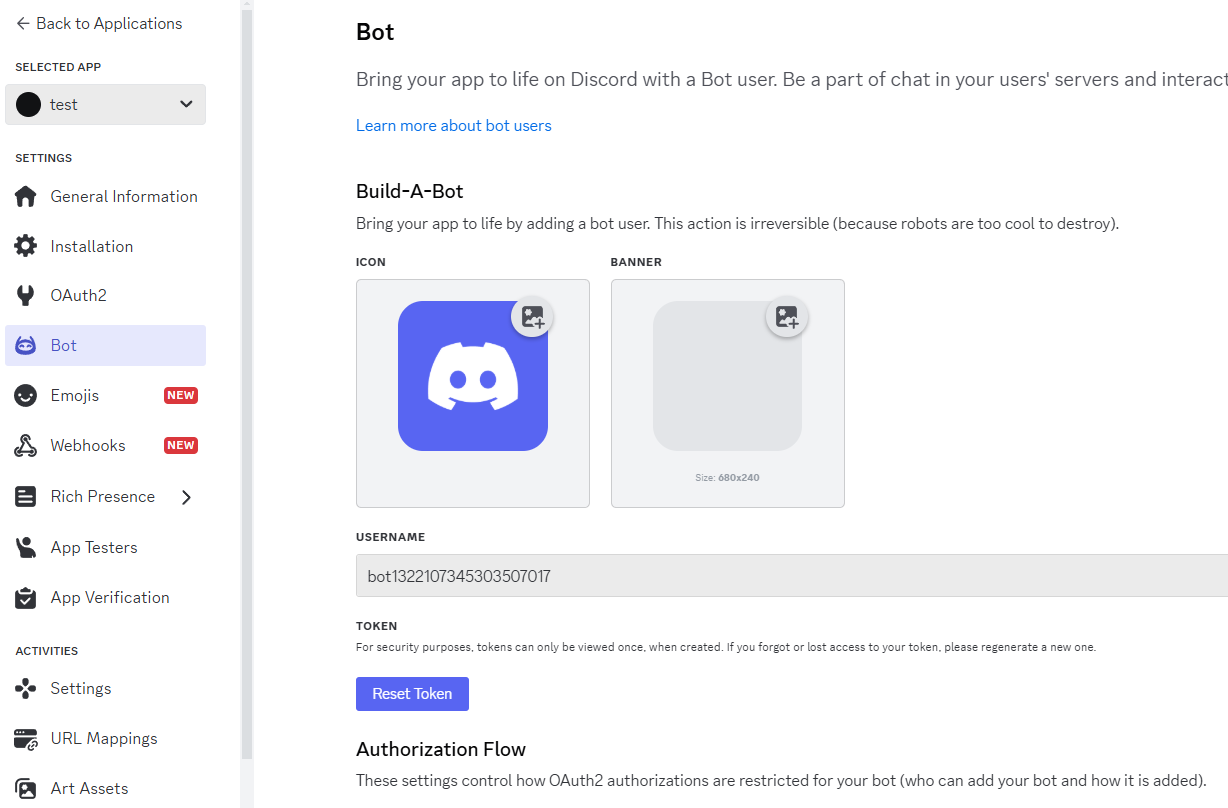Click the upload image icon on bot icon
This screenshot has height=808, width=1228.
pyautogui.click(x=532, y=317)
